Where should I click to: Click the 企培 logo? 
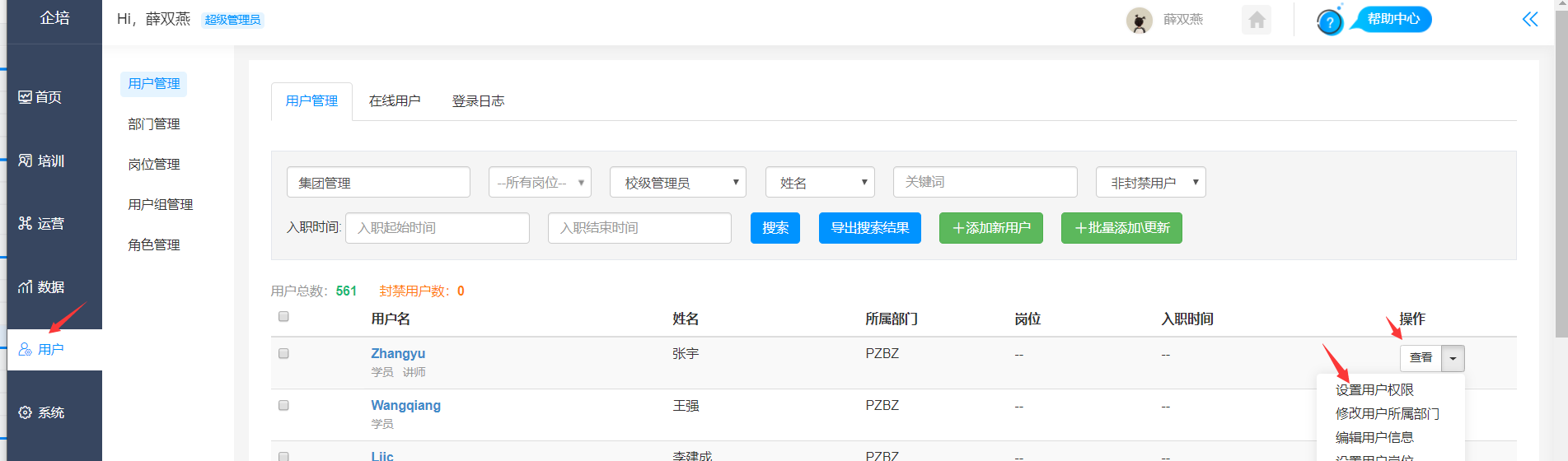pyautogui.click(x=54, y=18)
